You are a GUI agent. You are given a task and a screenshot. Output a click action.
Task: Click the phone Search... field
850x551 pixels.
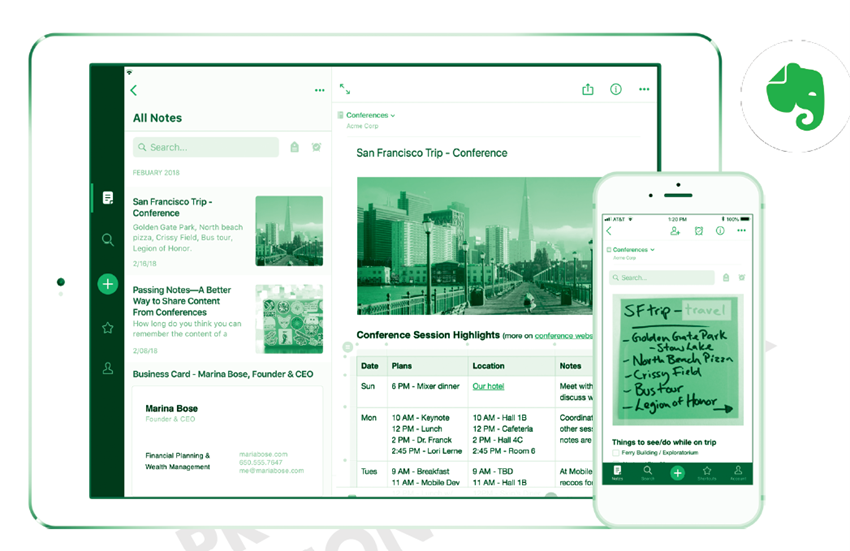pos(661,278)
